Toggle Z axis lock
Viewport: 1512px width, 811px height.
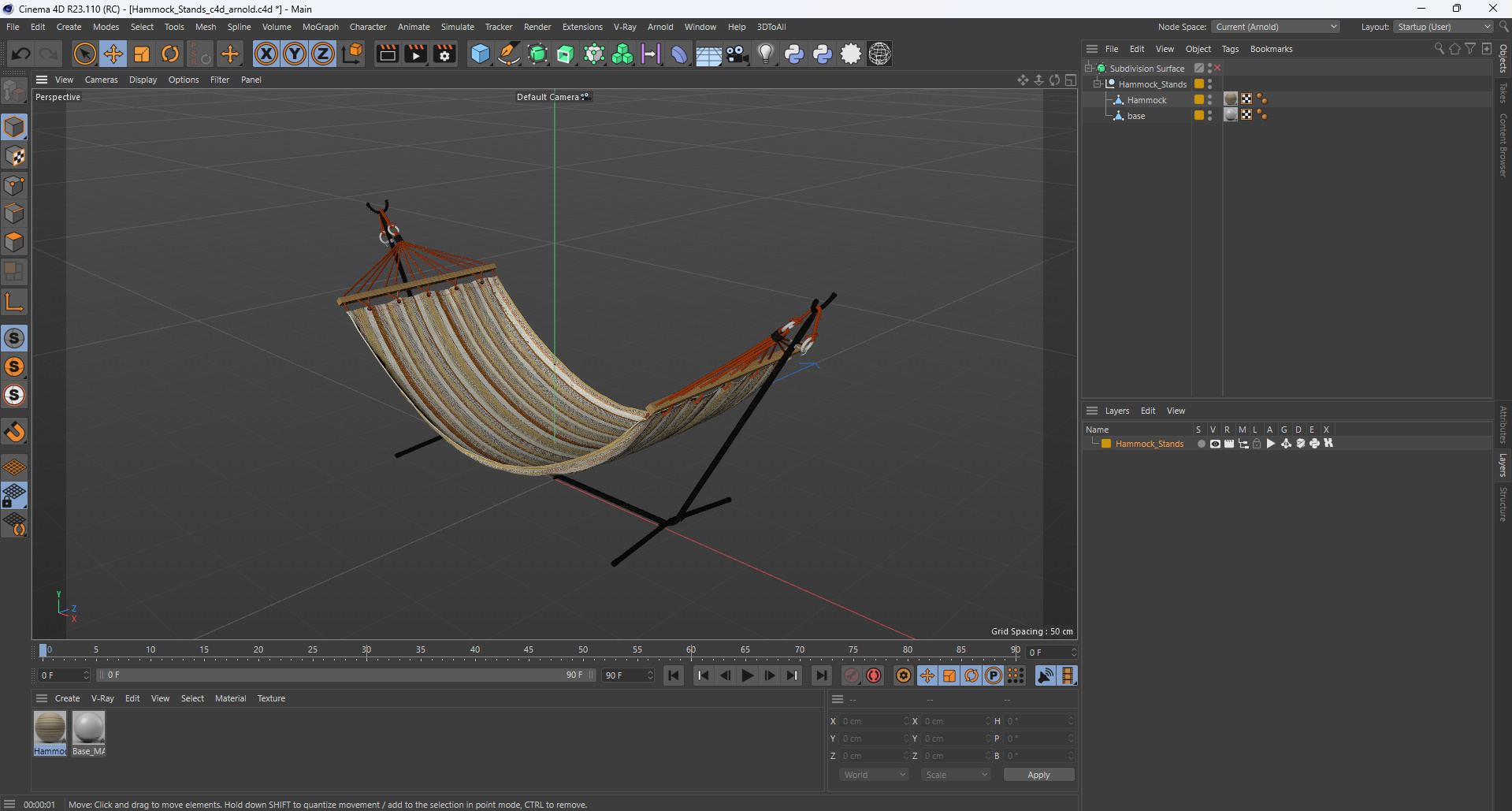323,54
